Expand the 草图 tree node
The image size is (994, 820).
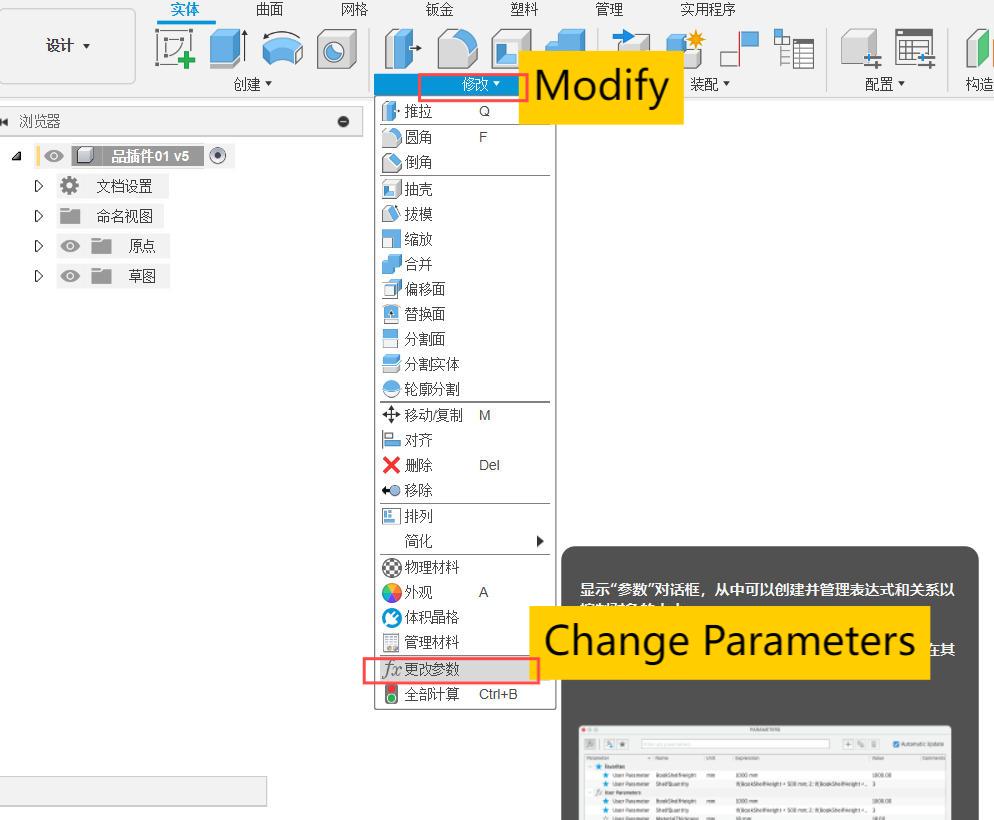(x=39, y=276)
